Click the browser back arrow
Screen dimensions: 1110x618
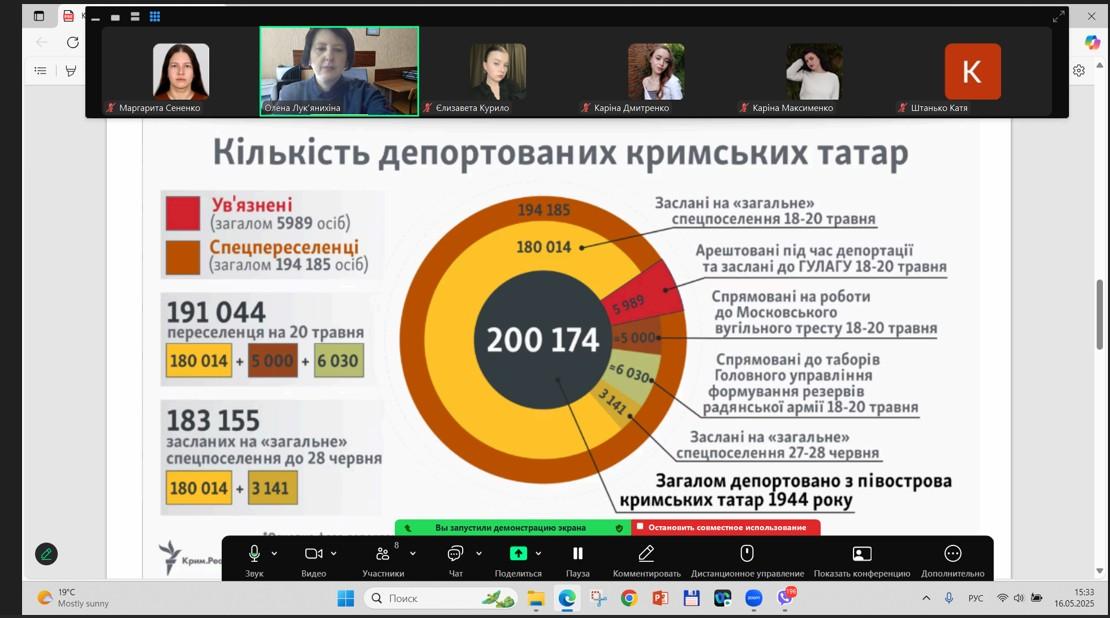click(42, 42)
